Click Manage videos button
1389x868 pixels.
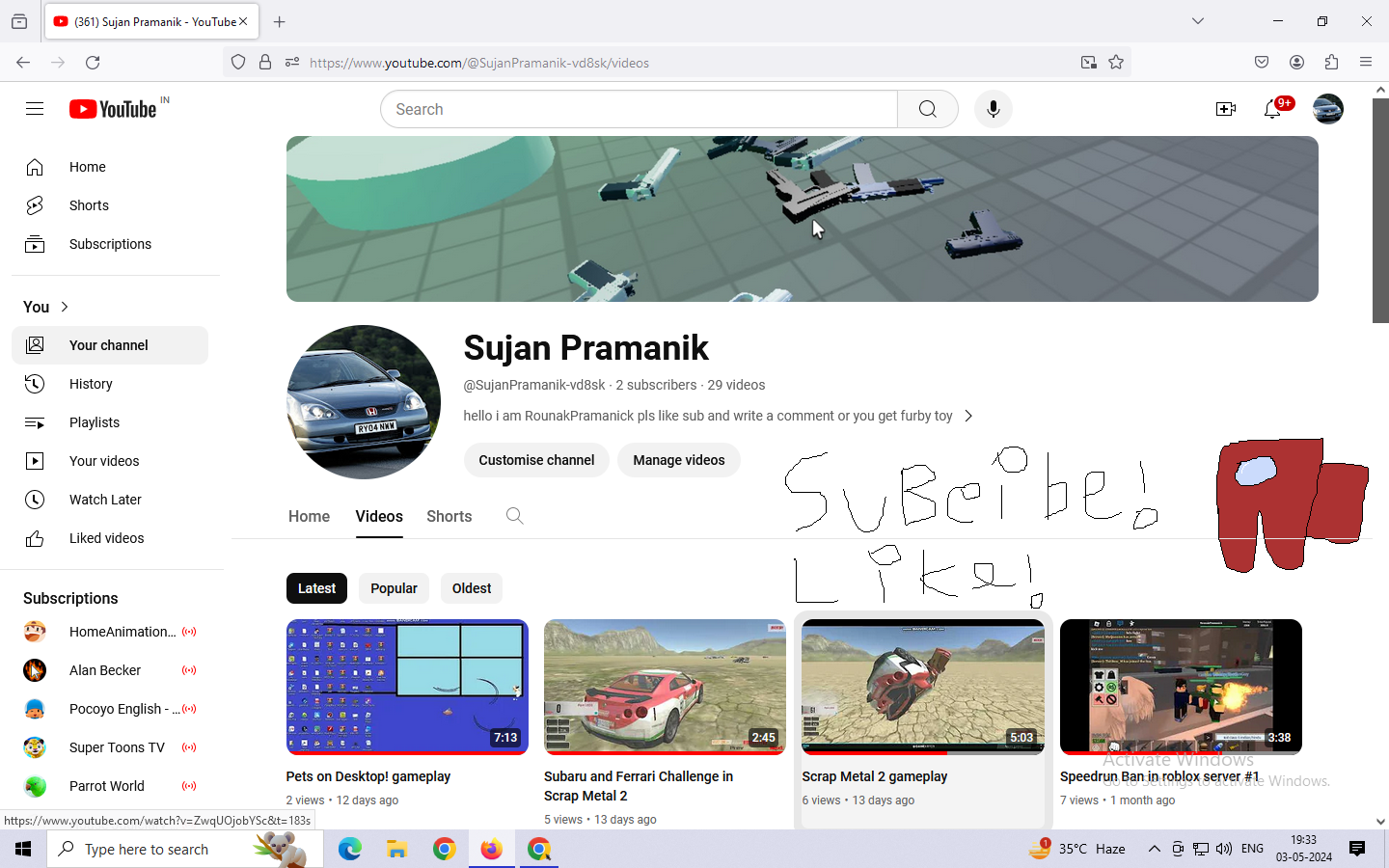click(x=679, y=460)
